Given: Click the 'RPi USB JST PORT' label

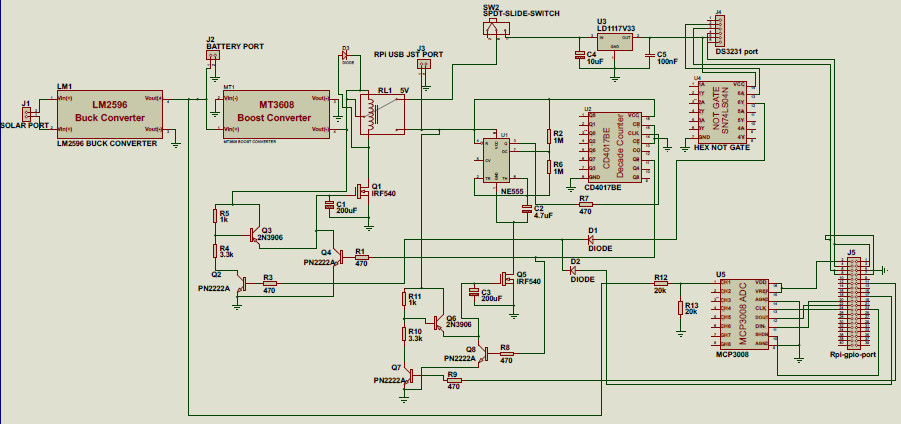Looking at the screenshot, I should (x=409, y=55).
